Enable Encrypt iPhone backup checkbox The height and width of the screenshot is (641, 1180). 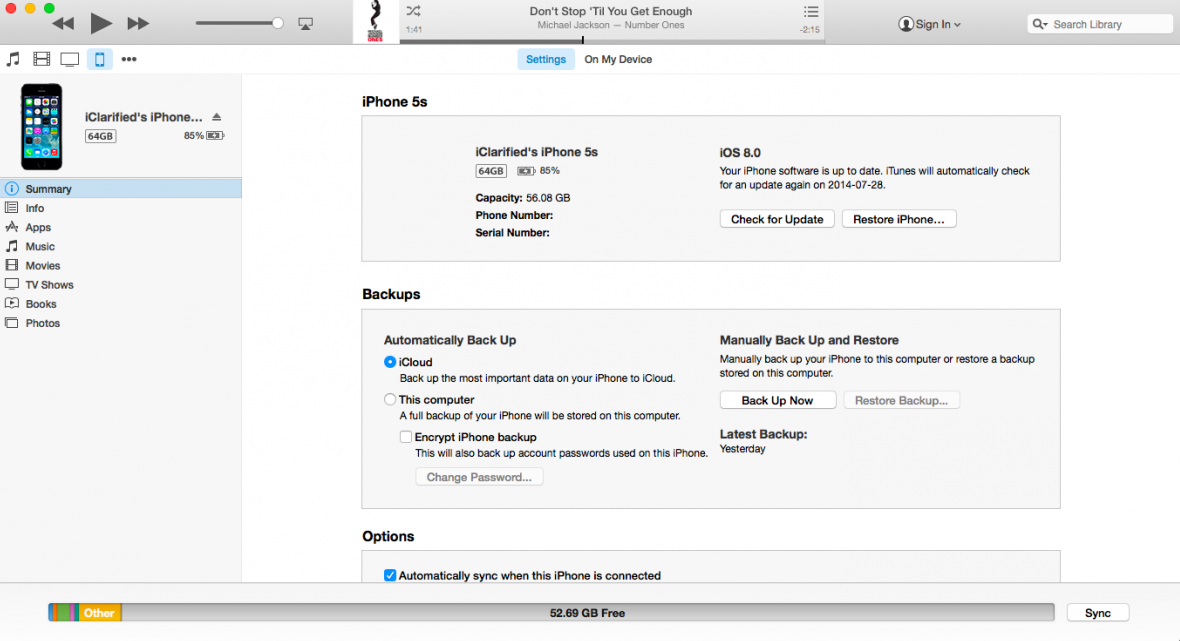point(406,436)
